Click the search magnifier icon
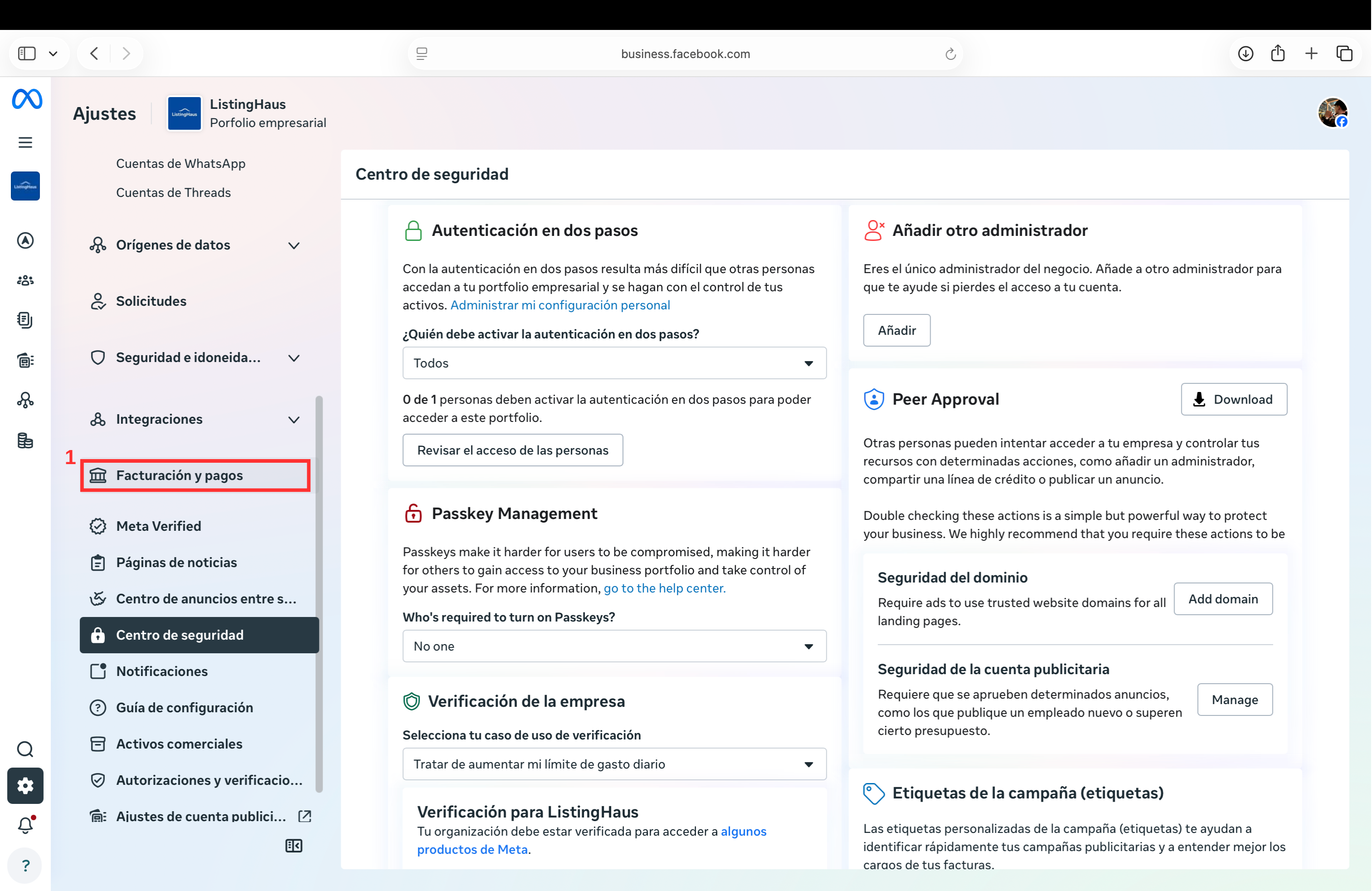The image size is (1372, 891). tap(25, 749)
